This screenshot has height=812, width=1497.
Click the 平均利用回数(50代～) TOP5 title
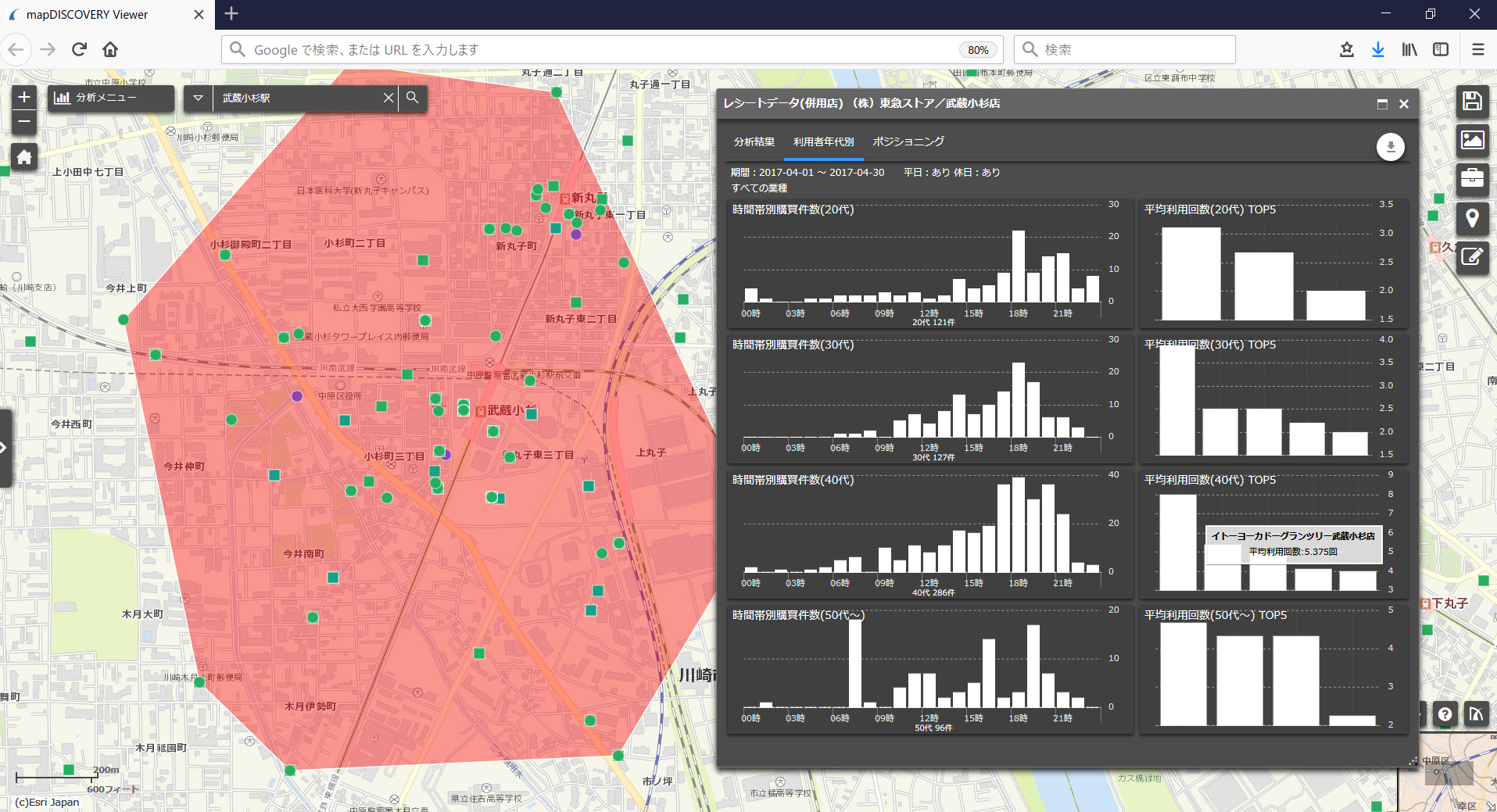pos(1215,615)
